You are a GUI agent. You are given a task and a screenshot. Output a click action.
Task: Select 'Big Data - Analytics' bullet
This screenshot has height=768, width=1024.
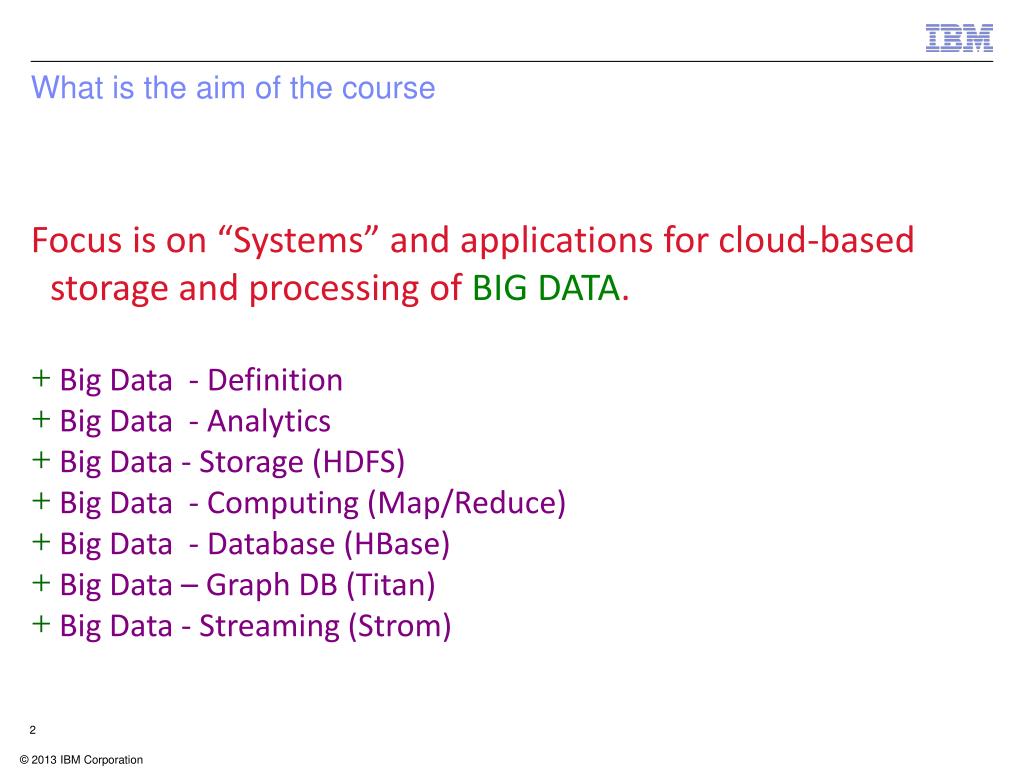pyautogui.click(x=181, y=422)
